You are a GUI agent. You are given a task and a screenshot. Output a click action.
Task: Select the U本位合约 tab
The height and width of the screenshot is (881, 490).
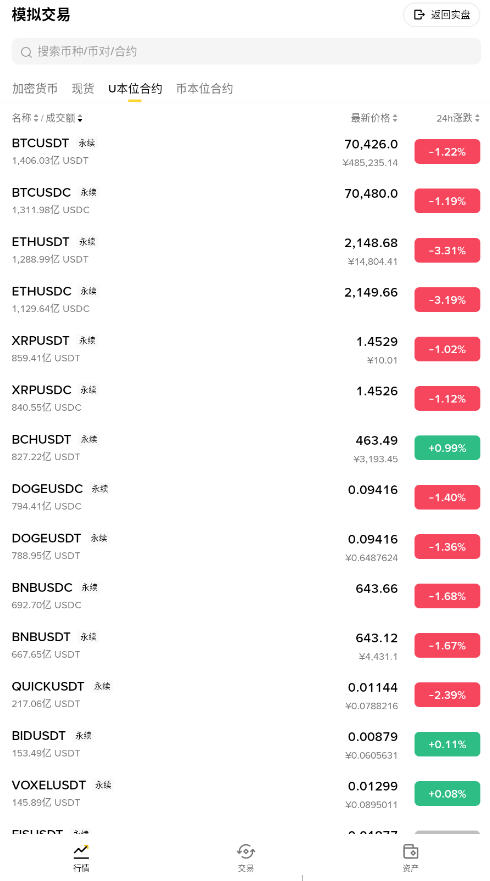(135, 89)
